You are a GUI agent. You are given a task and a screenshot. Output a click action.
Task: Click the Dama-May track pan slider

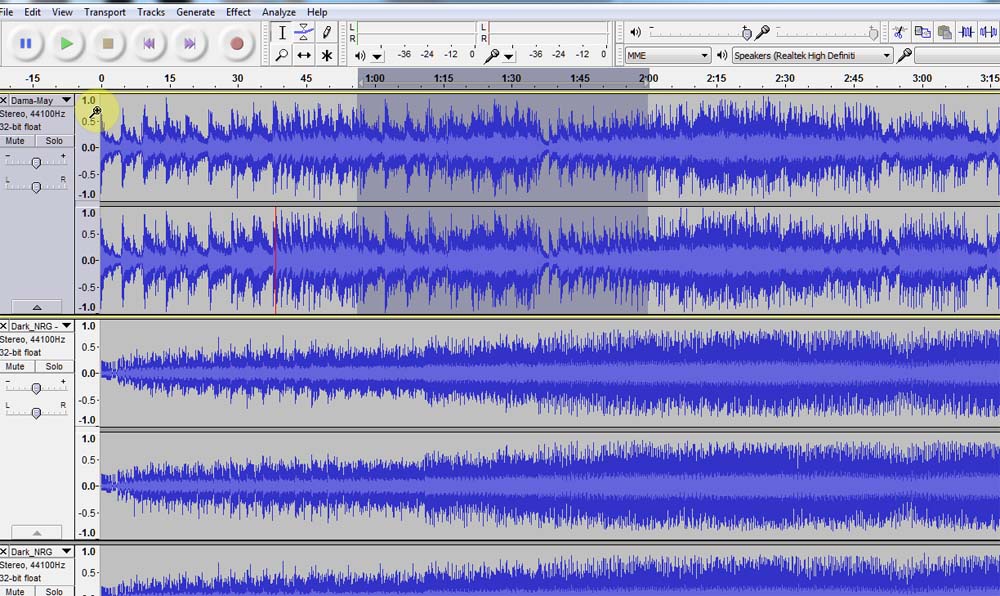pyautogui.click(x=36, y=187)
